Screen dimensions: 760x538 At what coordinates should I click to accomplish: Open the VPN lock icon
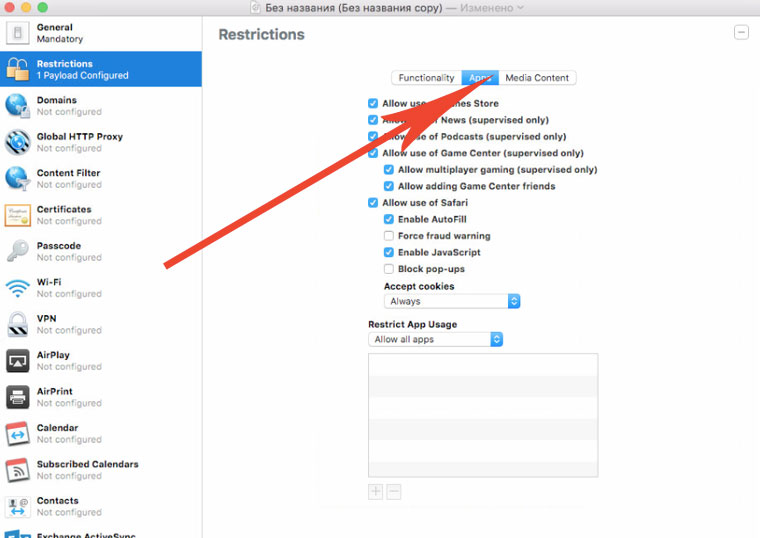pyautogui.click(x=18, y=324)
